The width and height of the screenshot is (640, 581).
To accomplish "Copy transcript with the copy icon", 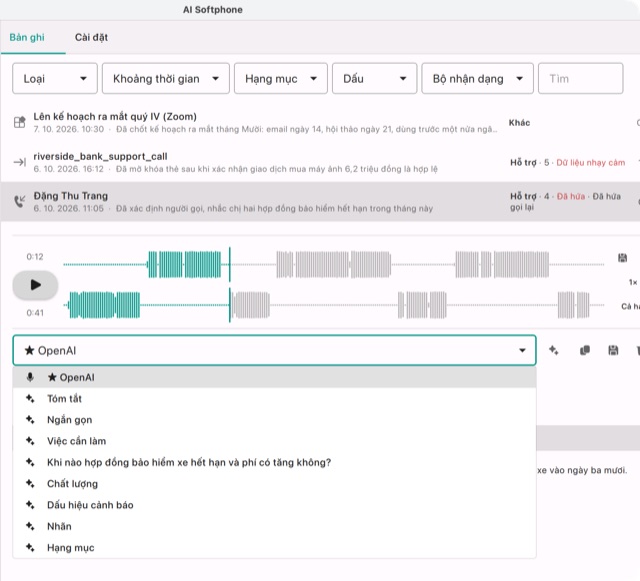I will (584, 350).
